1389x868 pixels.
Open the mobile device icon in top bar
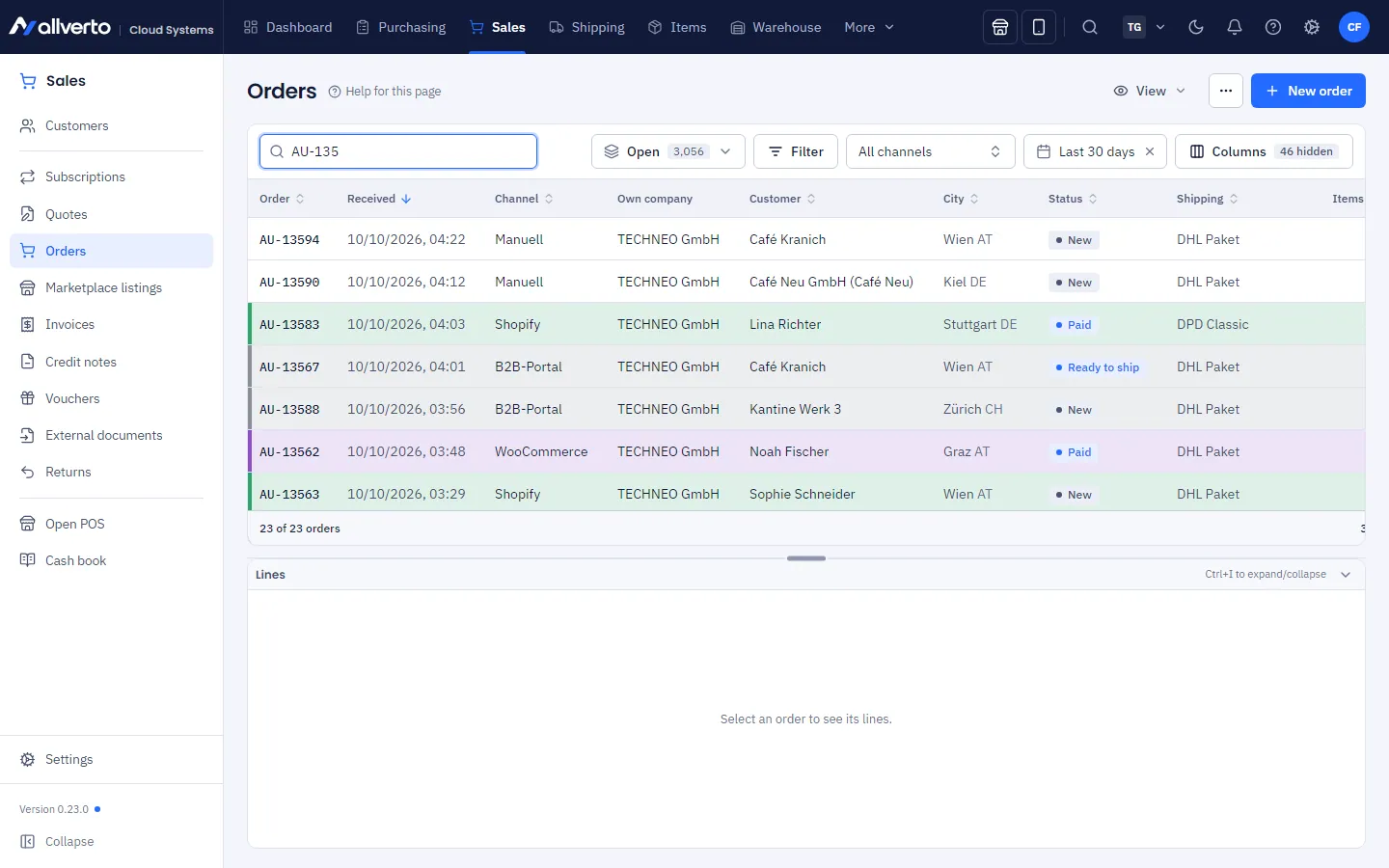1039,27
